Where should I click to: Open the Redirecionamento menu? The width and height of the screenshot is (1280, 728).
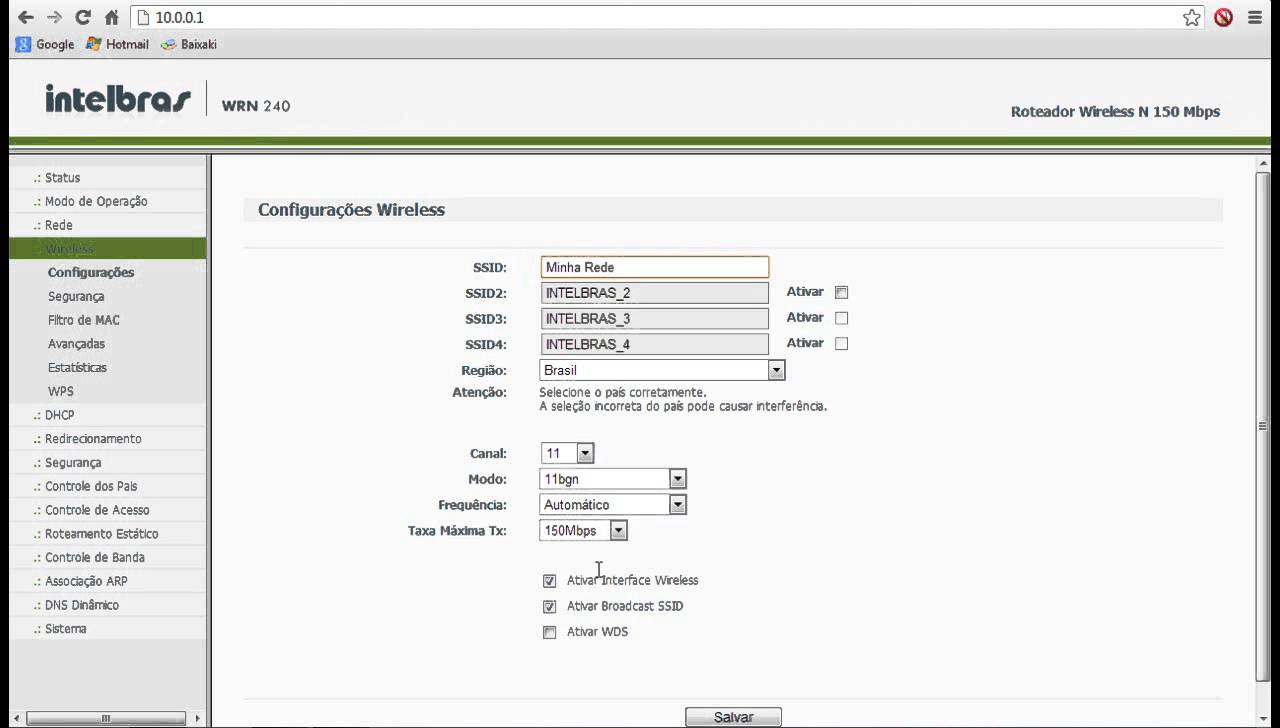pyautogui.click(x=93, y=439)
